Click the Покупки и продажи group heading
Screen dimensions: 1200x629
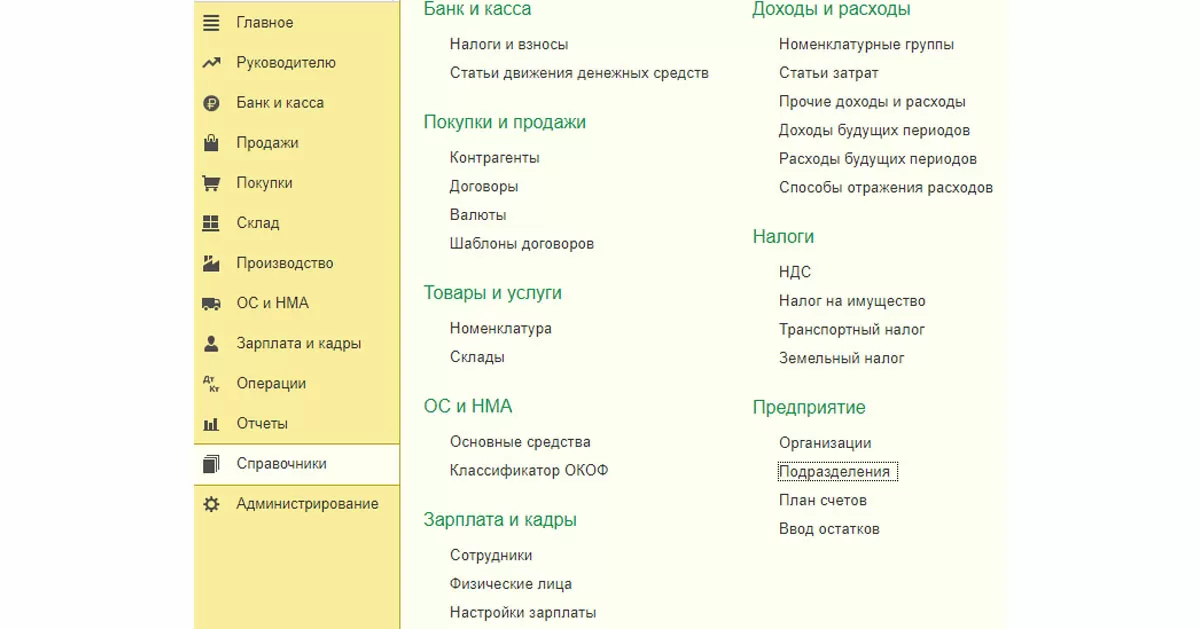click(505, 122)
